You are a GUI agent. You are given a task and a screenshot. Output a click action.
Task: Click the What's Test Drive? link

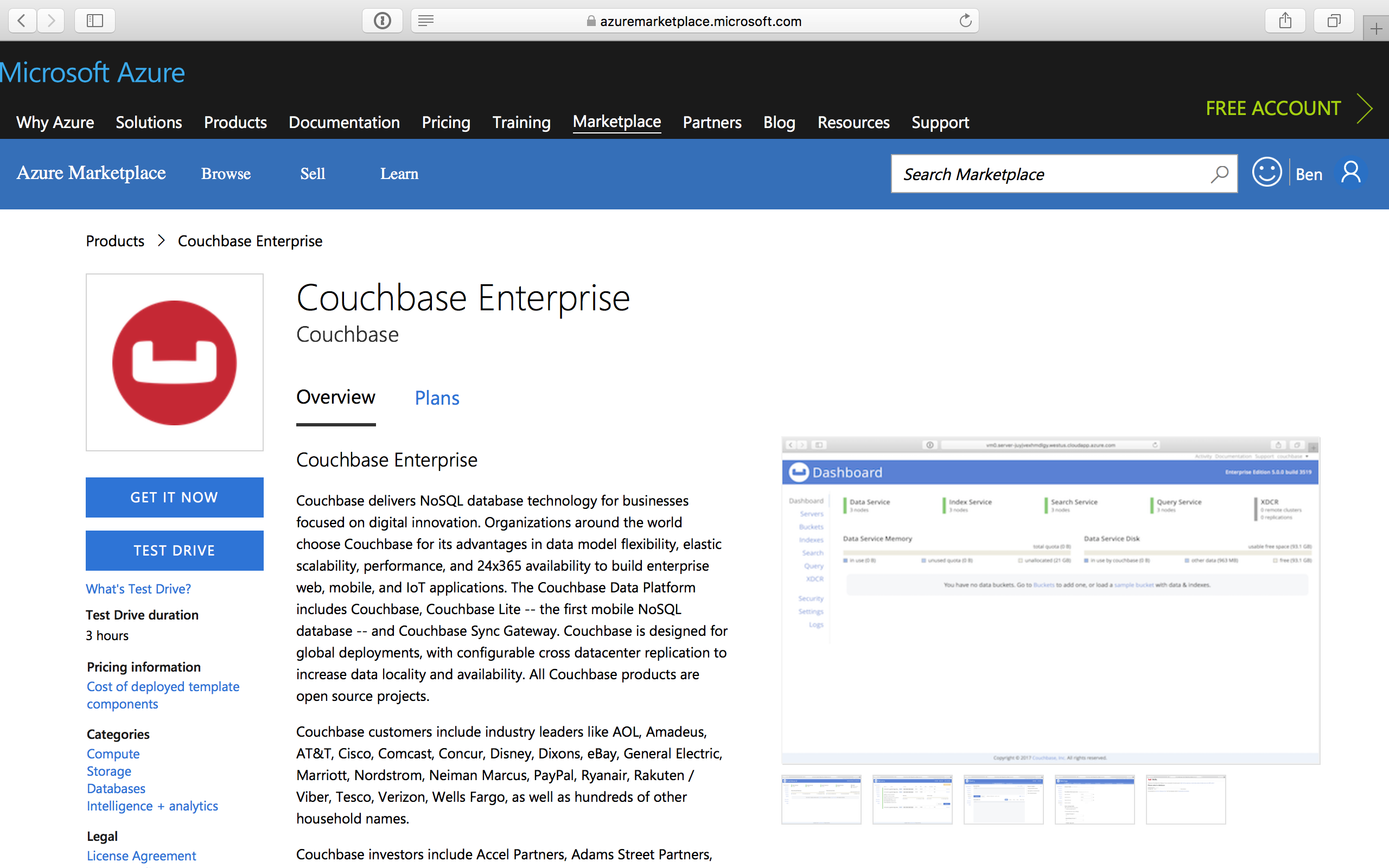[138, 589]
